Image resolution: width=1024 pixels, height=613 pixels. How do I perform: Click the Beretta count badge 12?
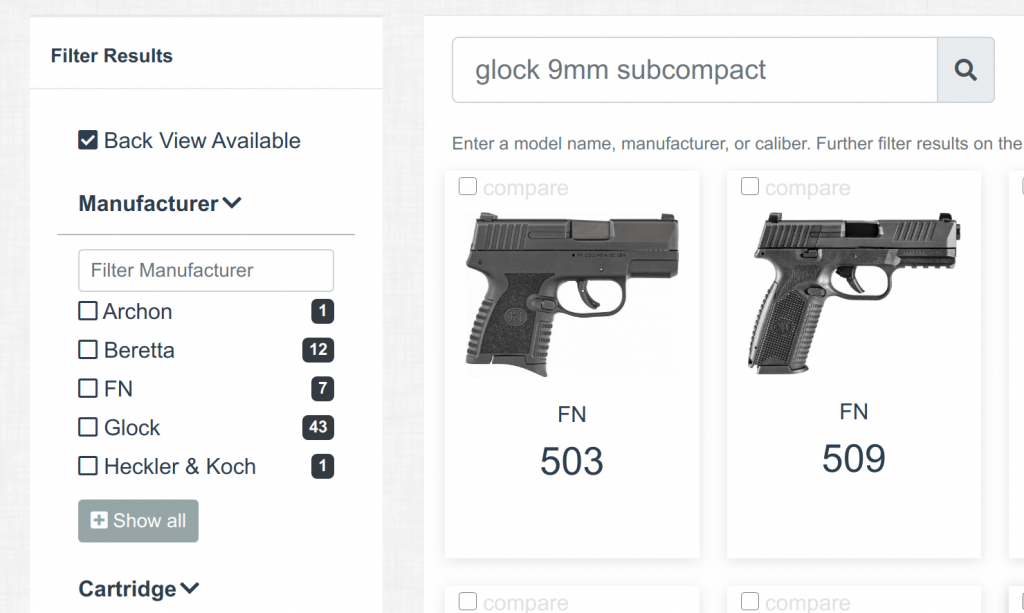[x=318, y=350]
